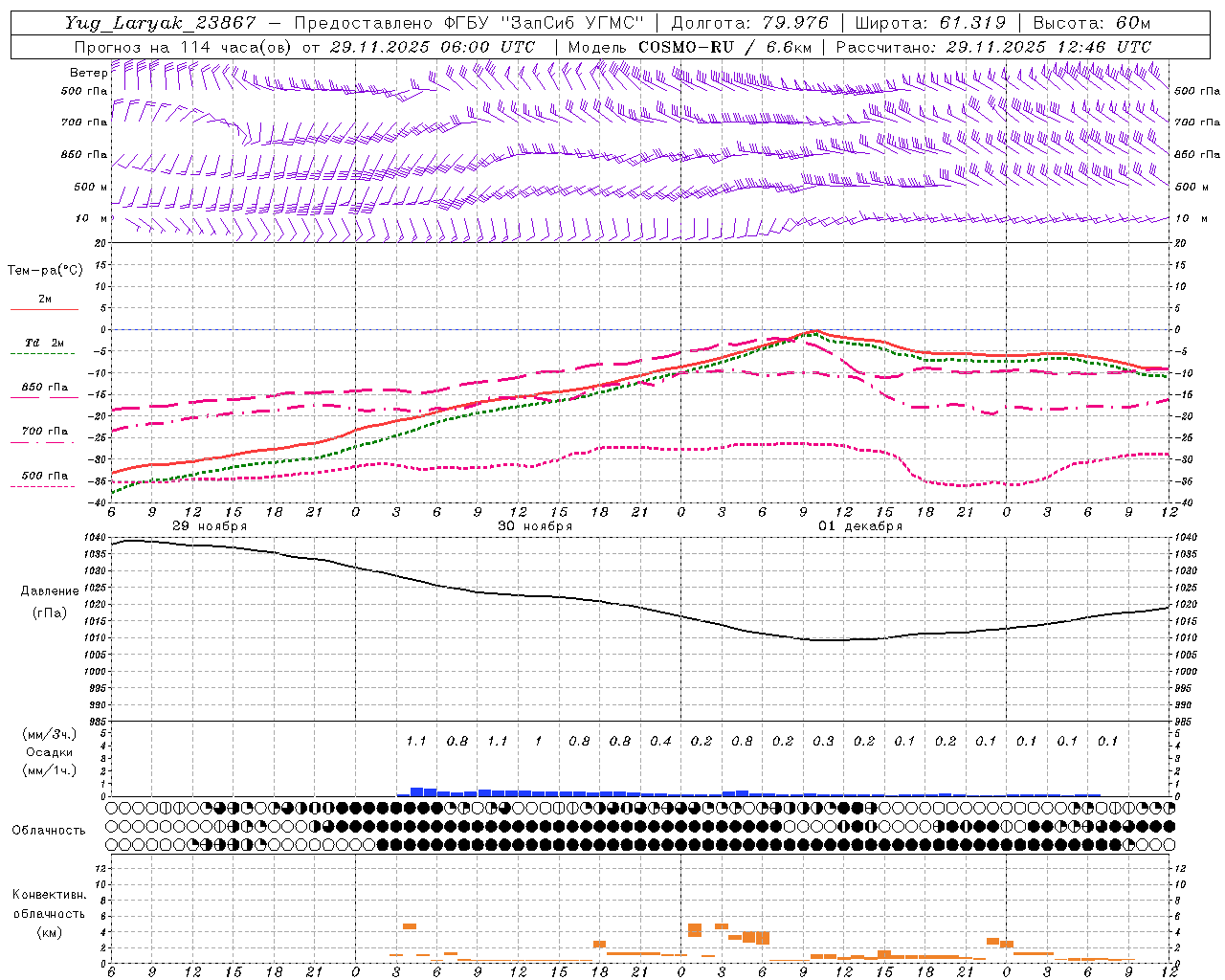Viewport: 1225px width, 980px height.
Task: Click 'Предоставлено ФГБУ "ЗапСиб УГМС"' header text
Action: pyautogui.click(x=469, y=23)
